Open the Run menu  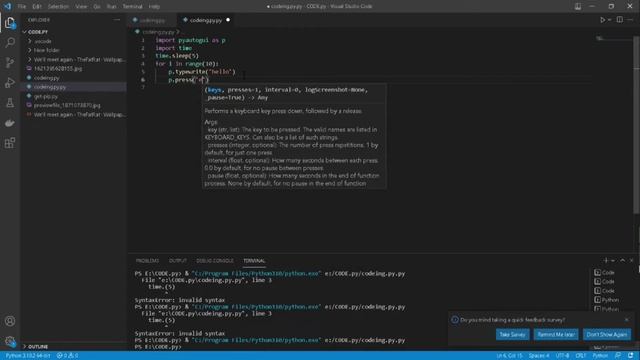tap(111, 7)
